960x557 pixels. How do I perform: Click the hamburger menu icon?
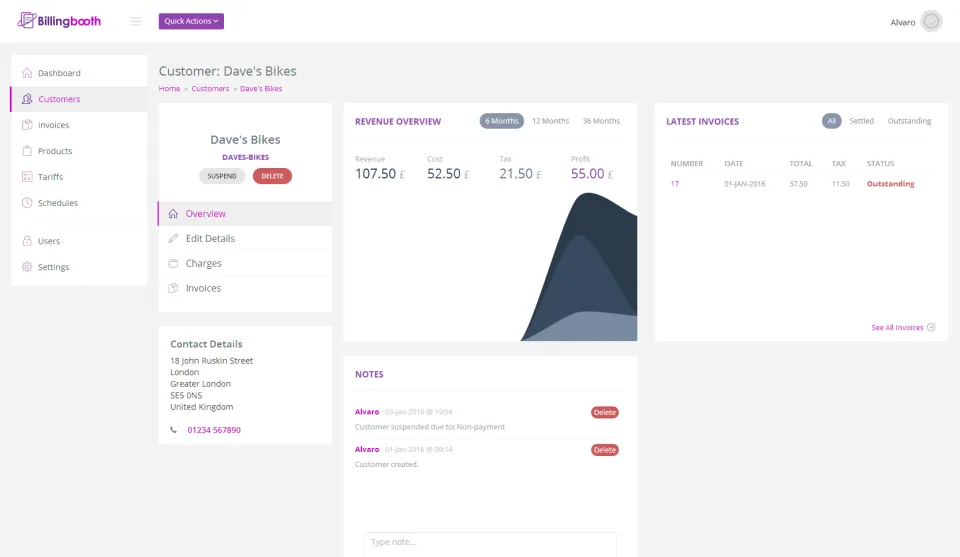(135, 21)
